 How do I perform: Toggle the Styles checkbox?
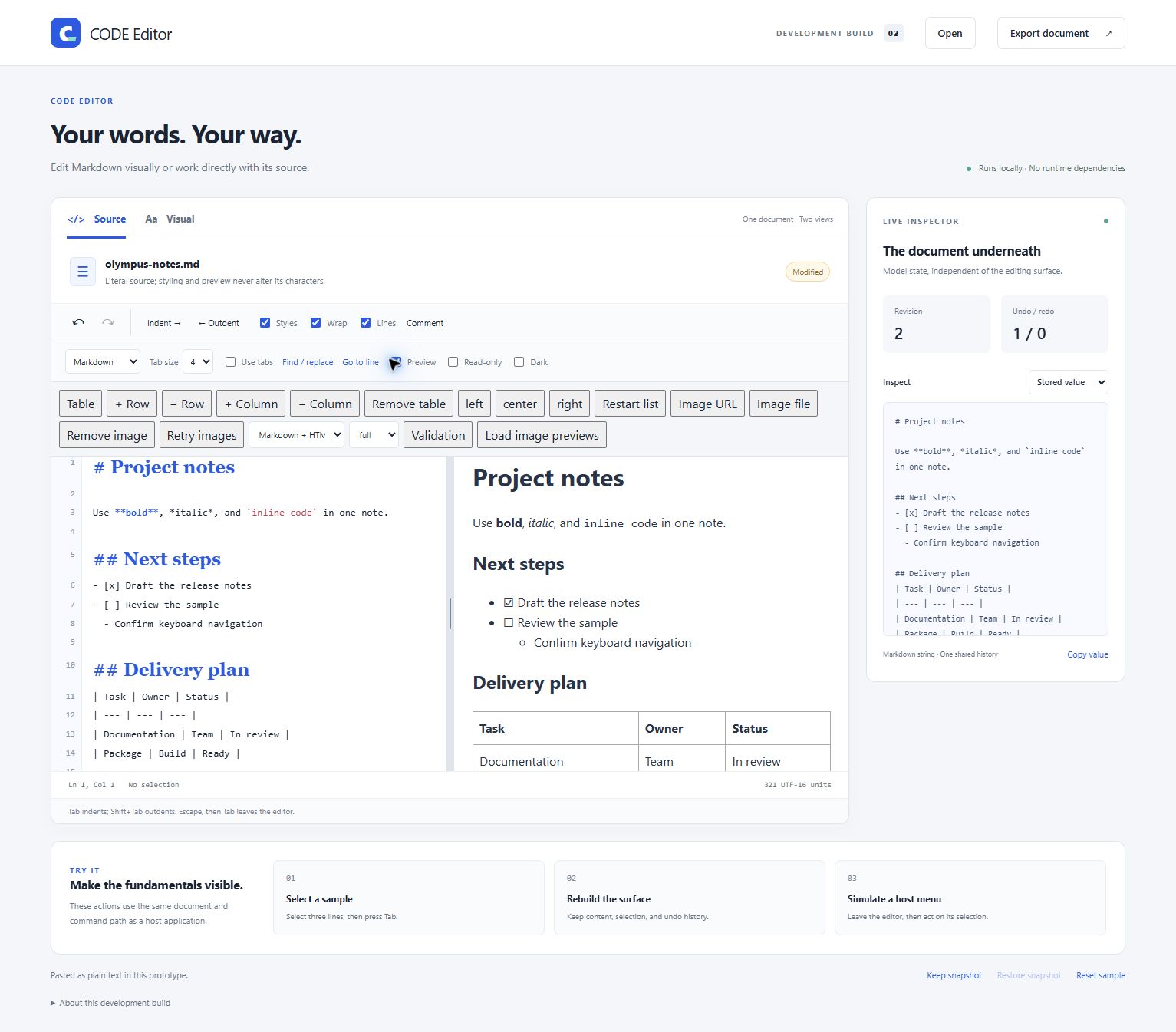tap(265, 323)
